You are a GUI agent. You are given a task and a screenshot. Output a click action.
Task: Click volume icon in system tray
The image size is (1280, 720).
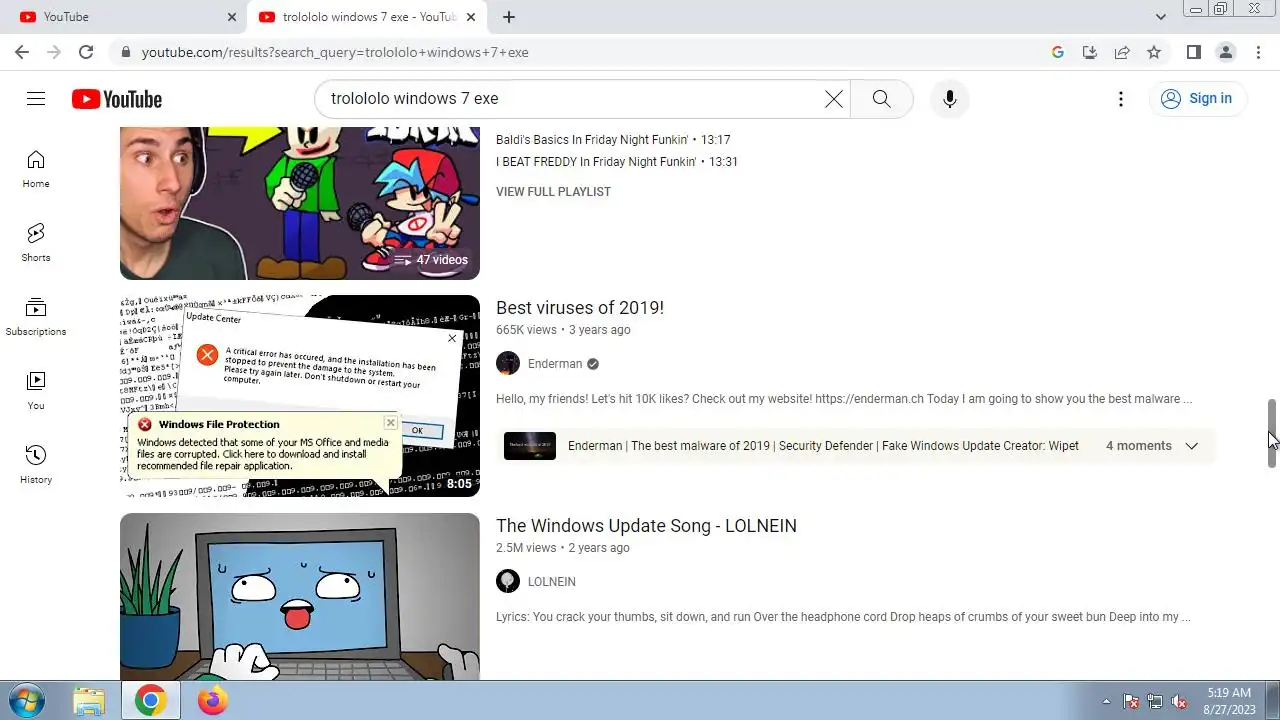click(x=1179, y=701)
